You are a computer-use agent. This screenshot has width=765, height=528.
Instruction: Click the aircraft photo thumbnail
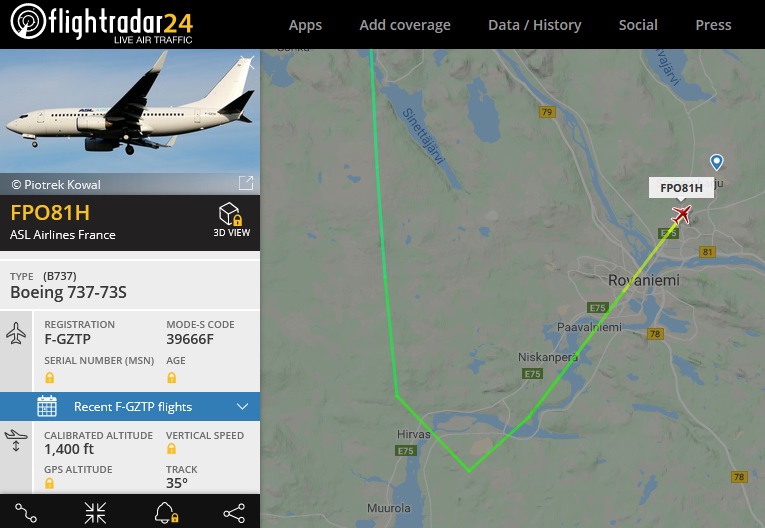click(130, 110)
